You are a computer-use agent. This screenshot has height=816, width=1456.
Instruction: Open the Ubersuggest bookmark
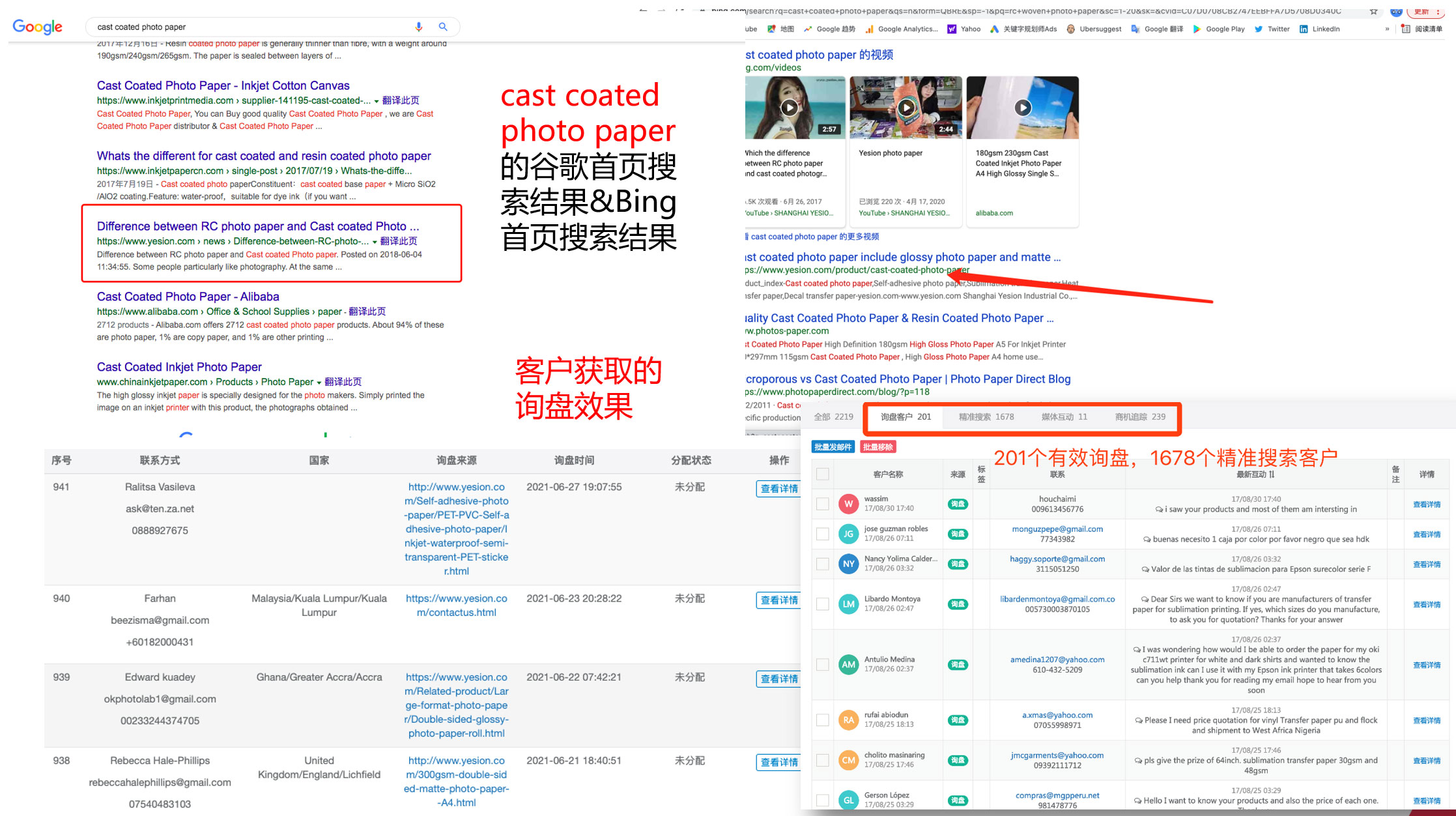point(1094,29)
